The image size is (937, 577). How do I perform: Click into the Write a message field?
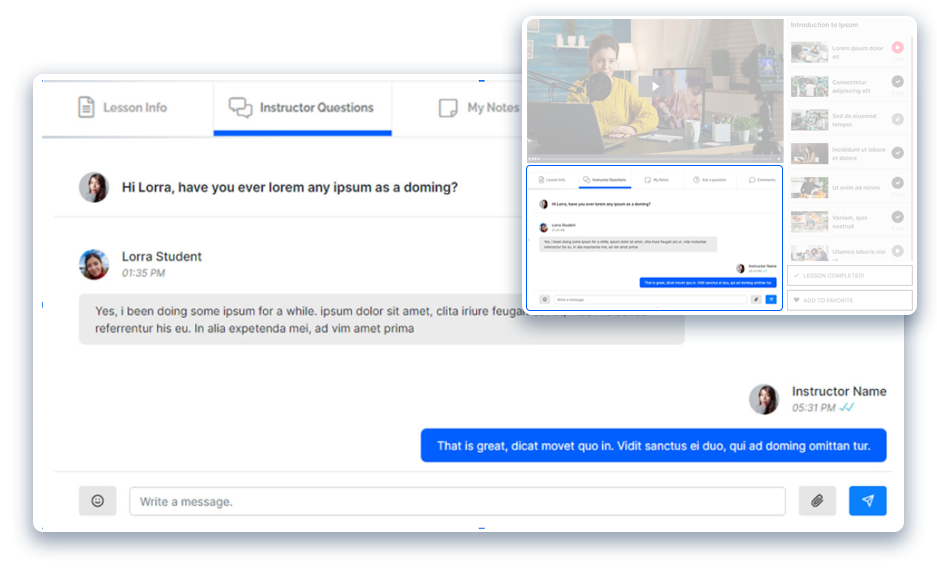(x=457, y=501)
